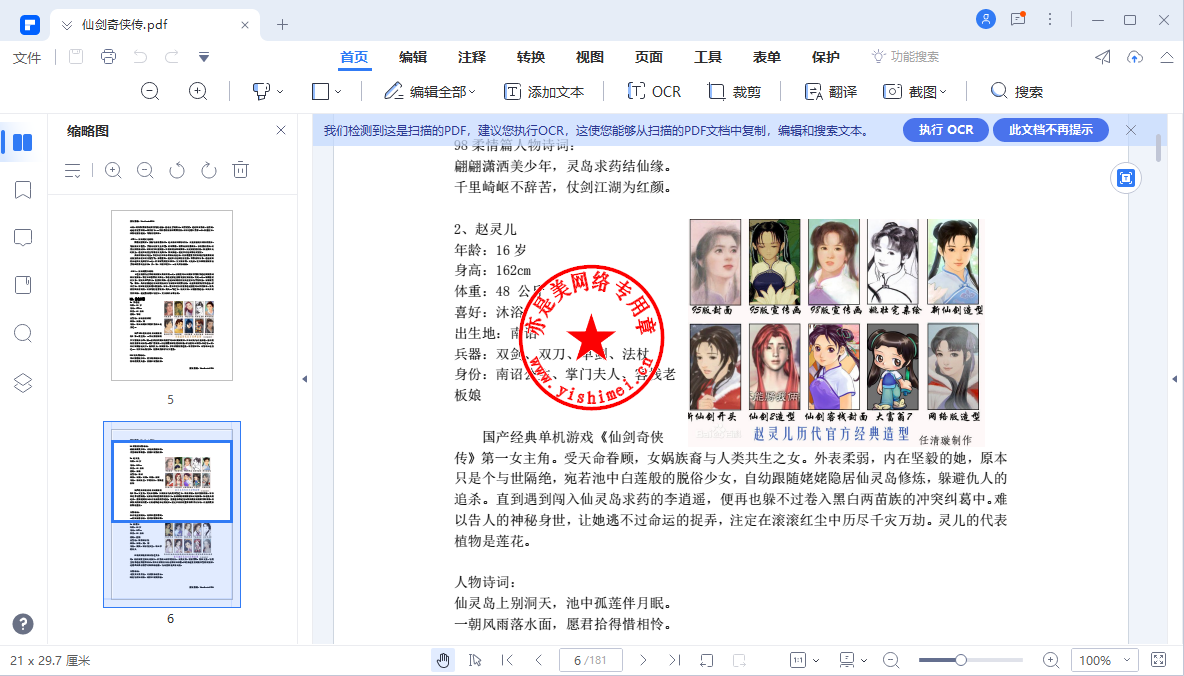Switch to 注释 annotation tab
Screen dimensions: 1184x676
coord(472,57)
